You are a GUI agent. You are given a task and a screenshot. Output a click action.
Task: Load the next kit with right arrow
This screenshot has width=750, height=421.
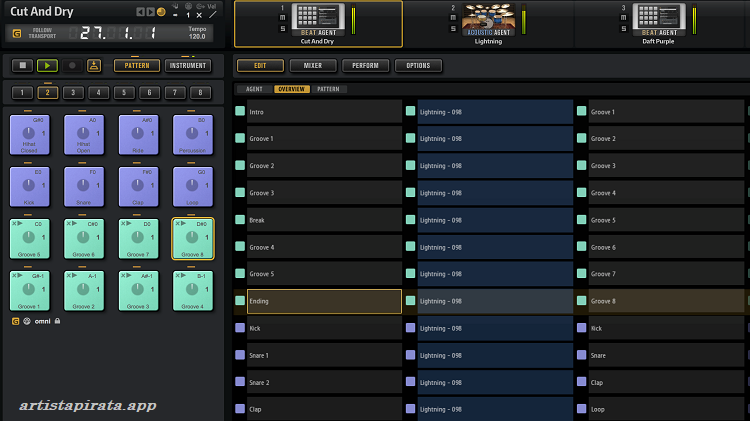point(151,12)
